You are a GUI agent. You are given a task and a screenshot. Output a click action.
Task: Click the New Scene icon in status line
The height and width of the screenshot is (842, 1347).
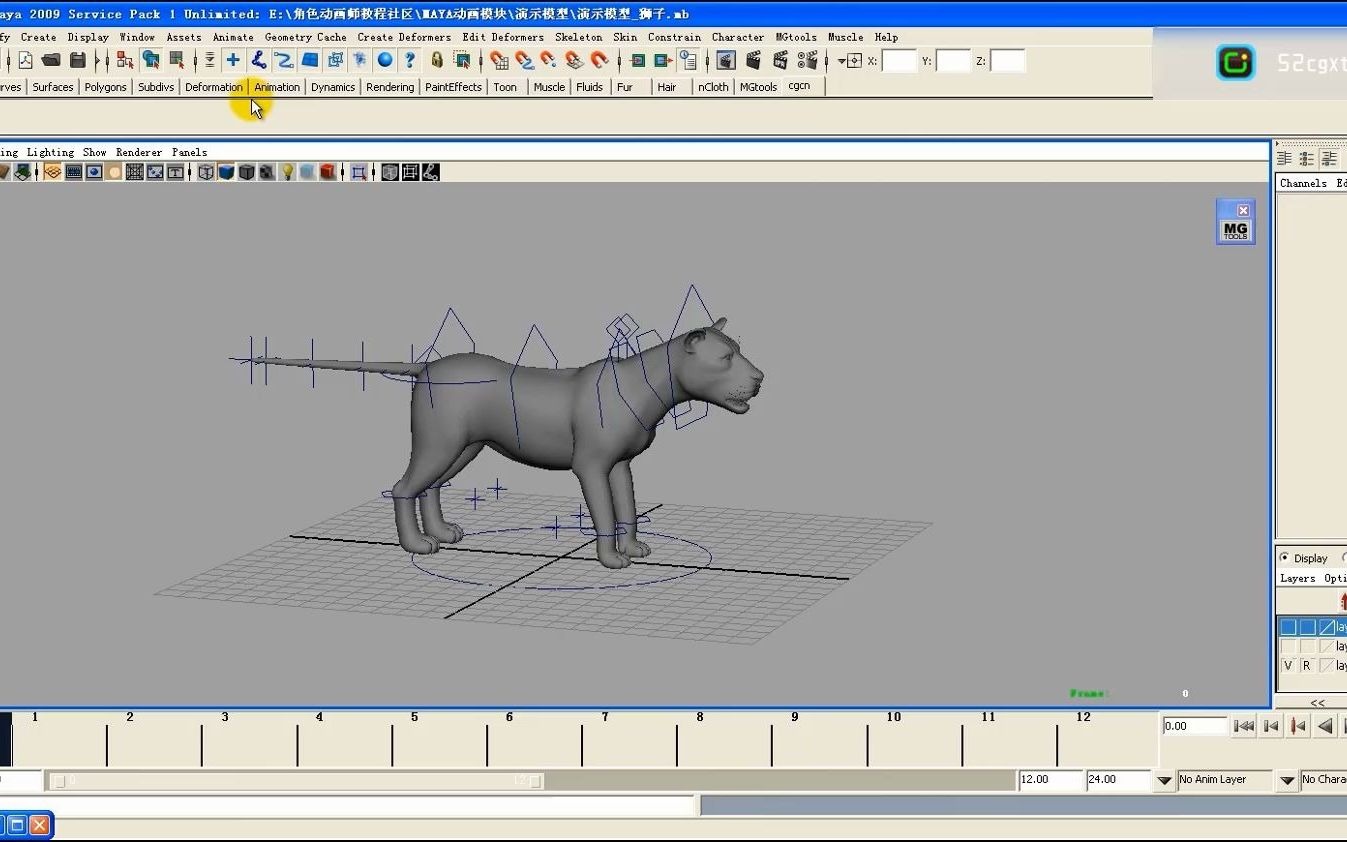25,61
